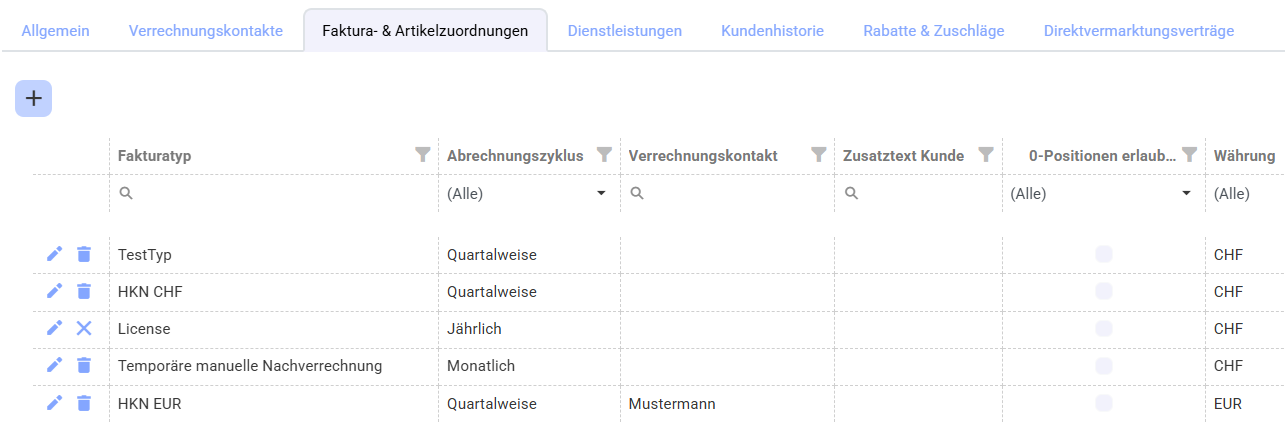Click the plus icon to add entry
The height and width of the screenshot is (425, 1285).
[x=33, y=98]
